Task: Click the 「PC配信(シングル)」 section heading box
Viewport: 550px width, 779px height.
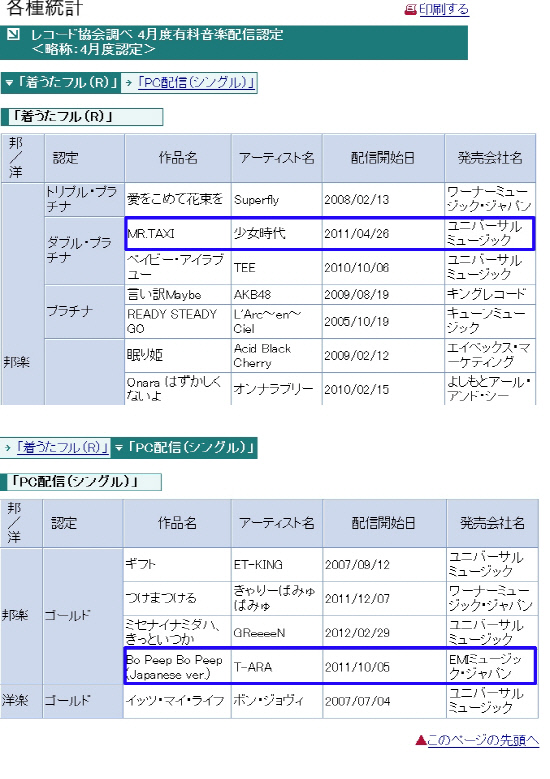Action: click(81, 481)
